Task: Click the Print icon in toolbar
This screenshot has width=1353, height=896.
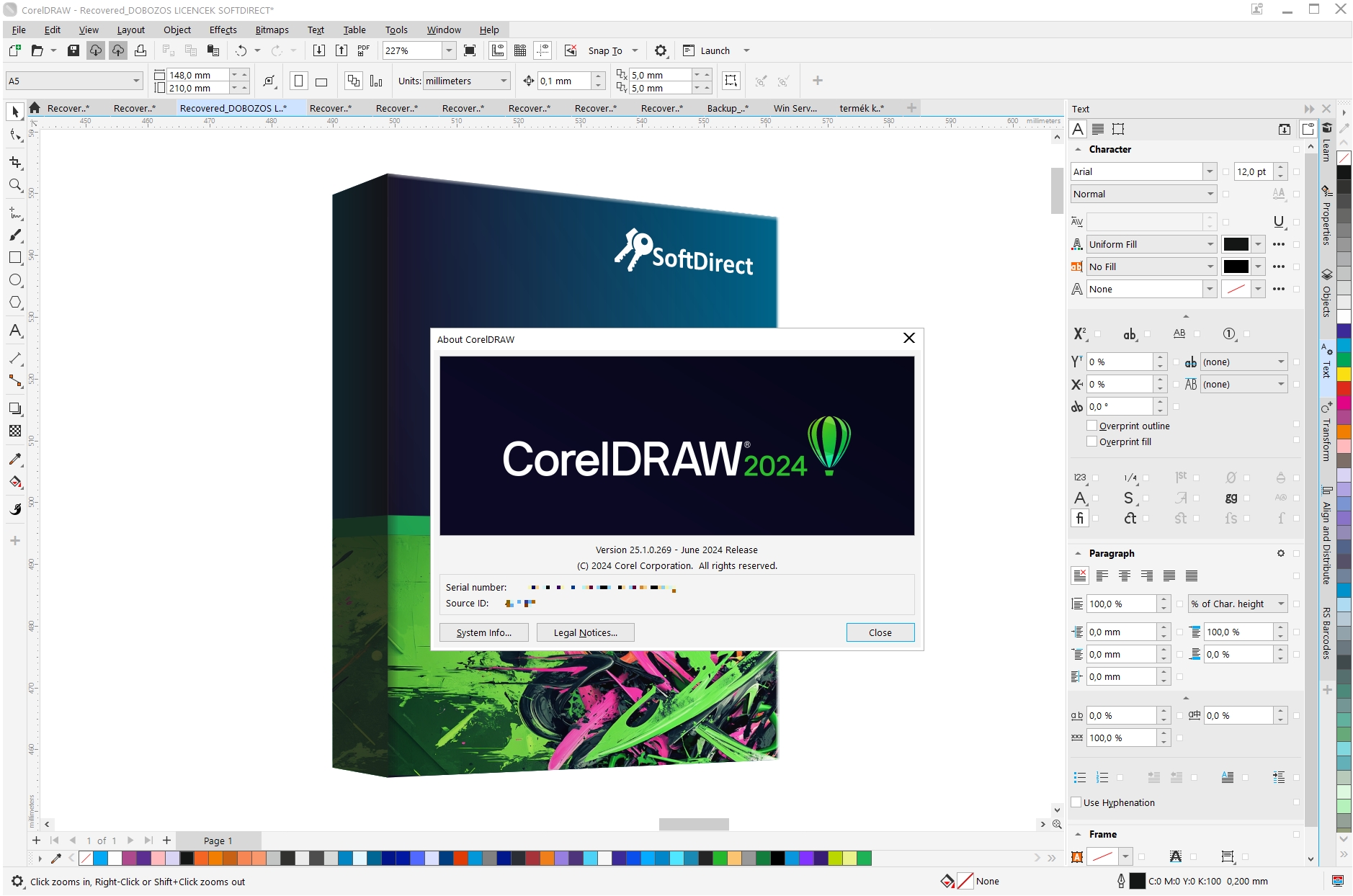Action: coord(140,50)
